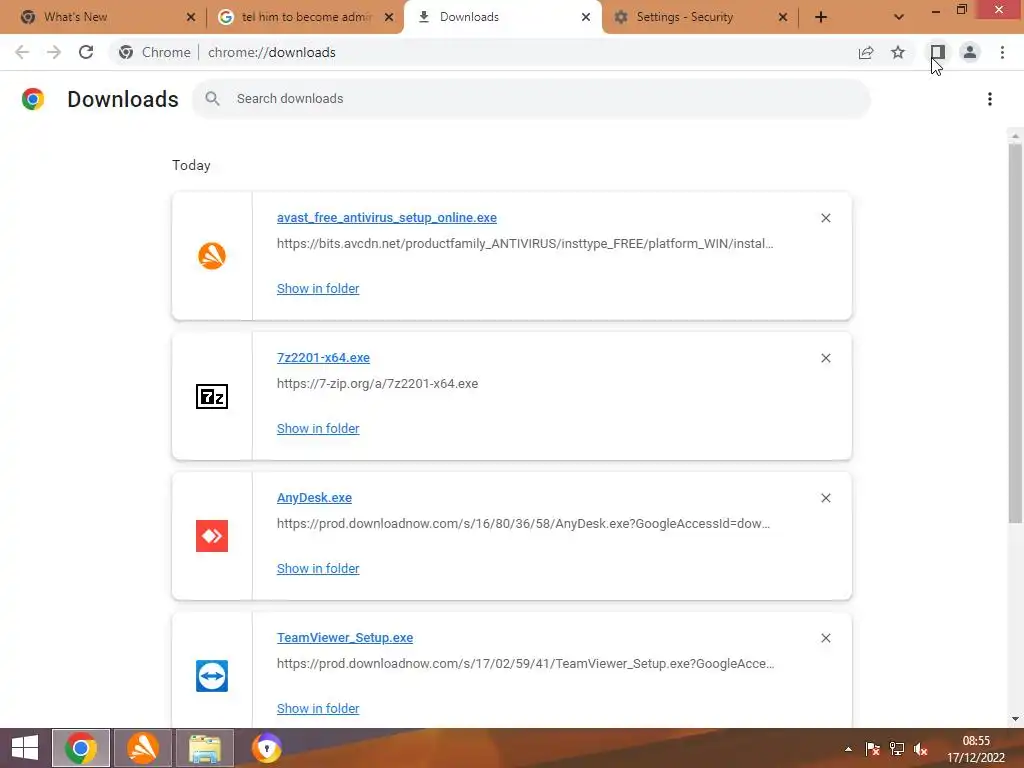Close the Settings - Security tab
The width and height of the screenshot is (1024, 768).
click(x=783, y=17)
